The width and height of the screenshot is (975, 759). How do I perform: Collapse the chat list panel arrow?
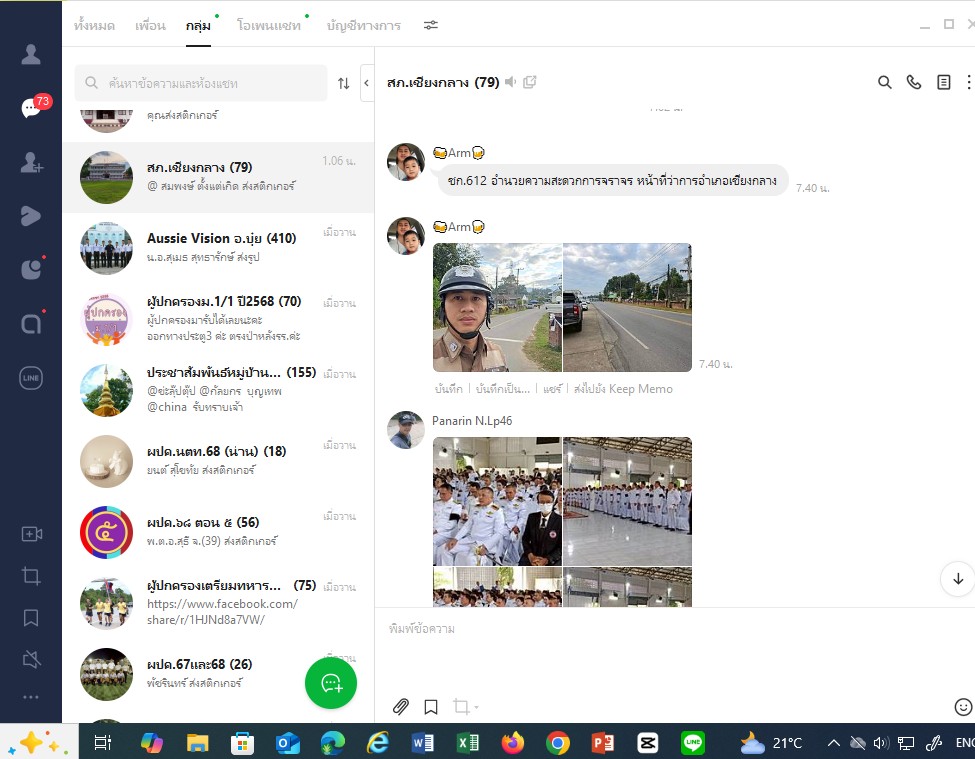tap(366, 83)
